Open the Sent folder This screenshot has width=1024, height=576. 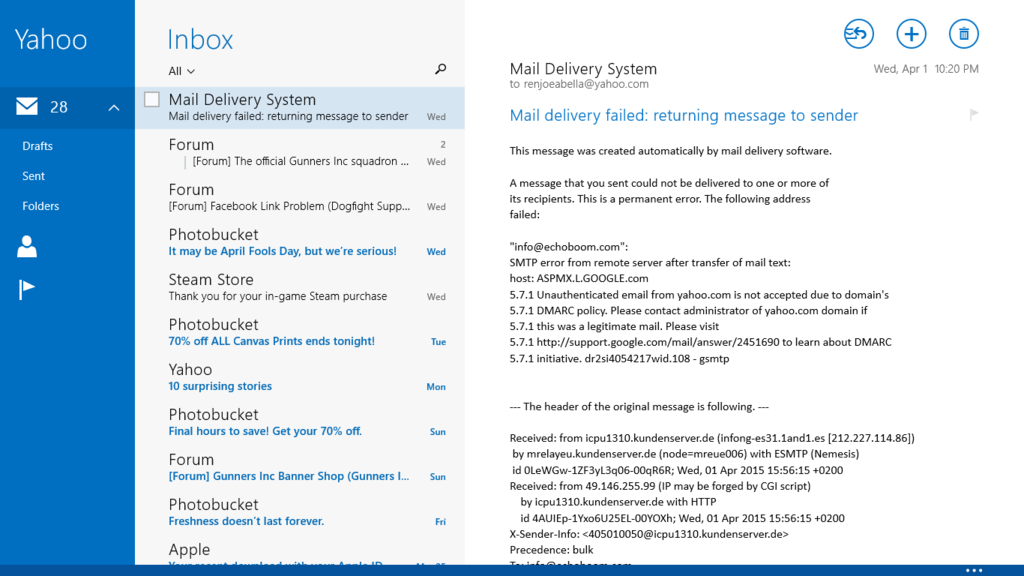point(33,176)
